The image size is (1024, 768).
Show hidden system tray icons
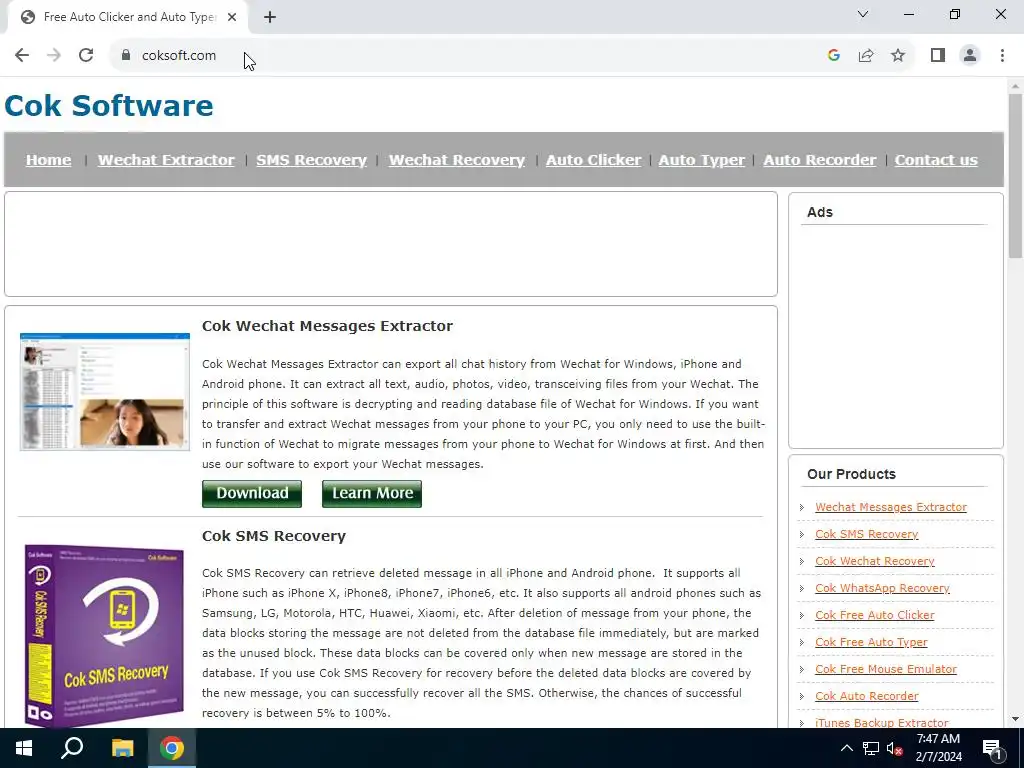846,748
